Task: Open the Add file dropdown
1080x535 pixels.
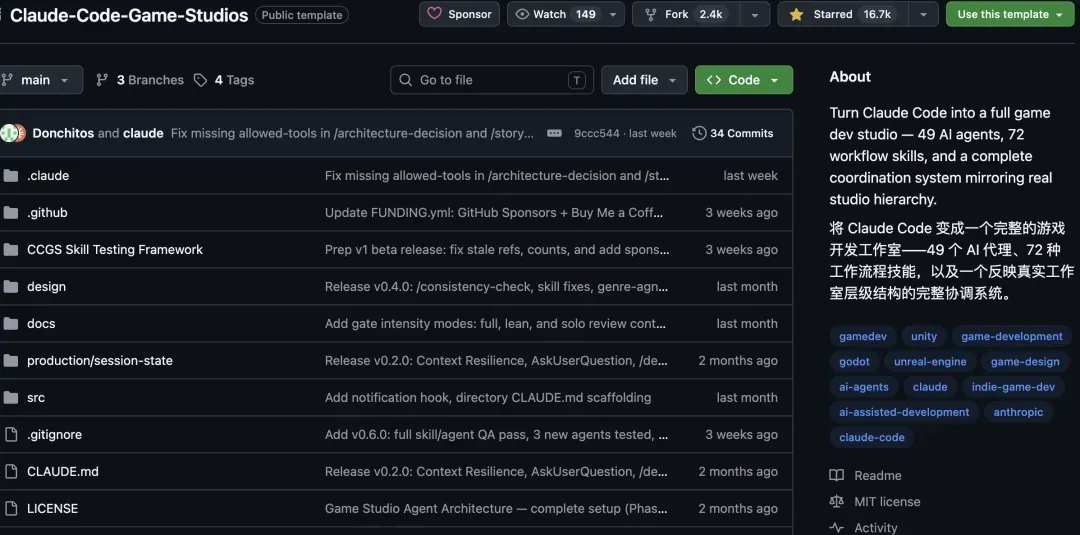Action: coord(645,80)
